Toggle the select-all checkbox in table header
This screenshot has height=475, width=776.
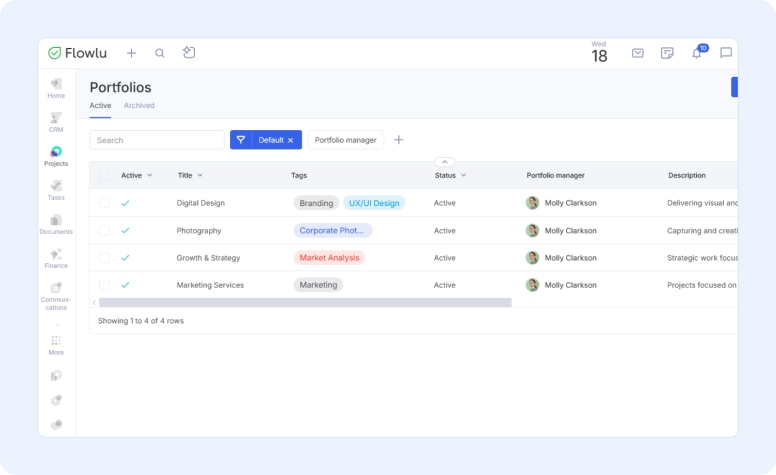104,175
